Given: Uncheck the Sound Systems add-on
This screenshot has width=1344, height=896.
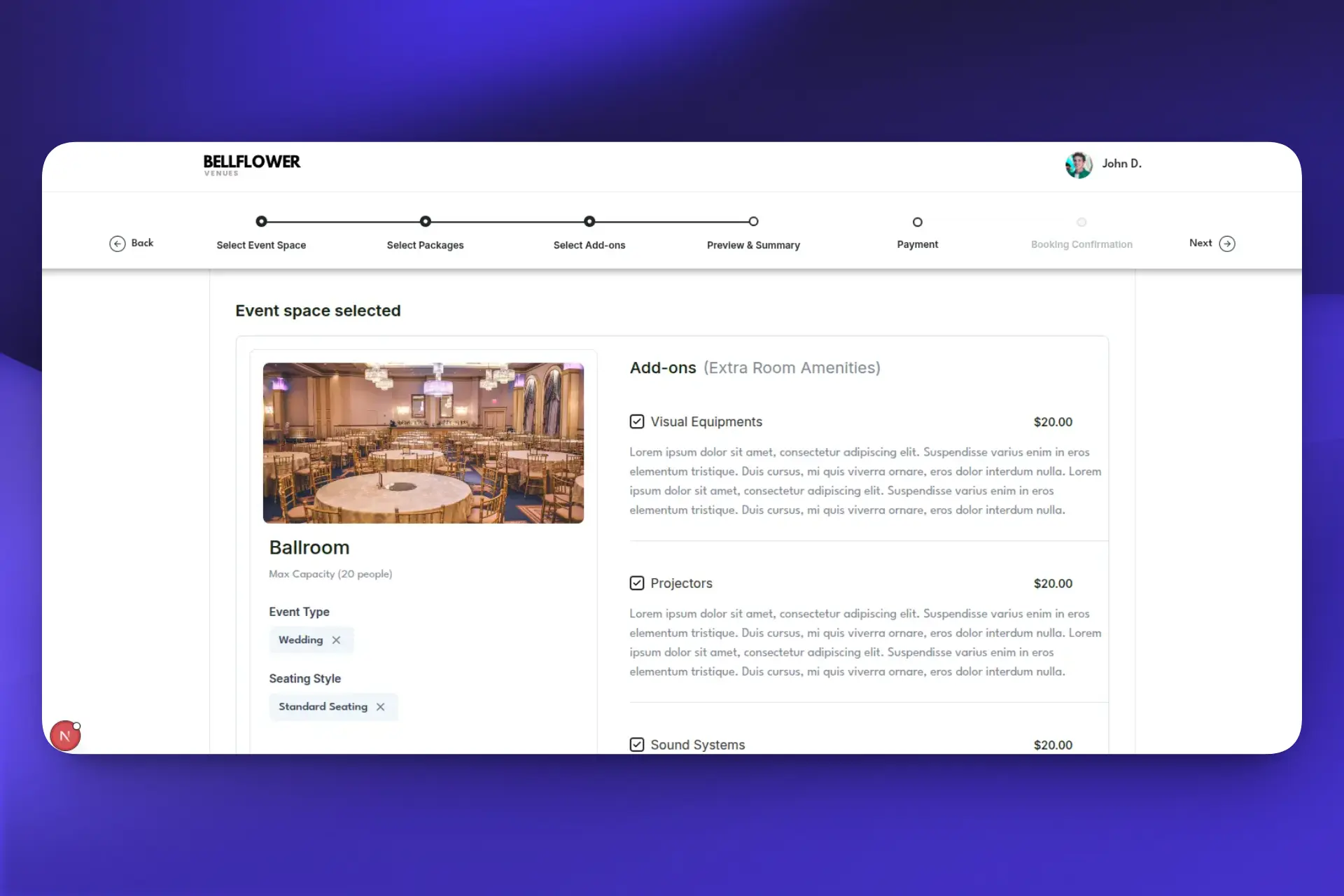Looking at the screenshot, I should [x=636, y=745].
